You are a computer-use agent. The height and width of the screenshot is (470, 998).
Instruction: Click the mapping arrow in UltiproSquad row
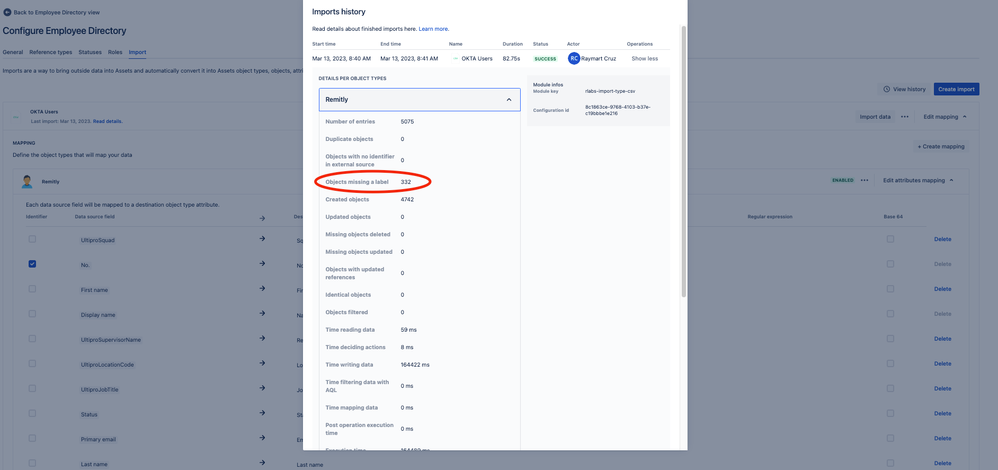point(262,239)
